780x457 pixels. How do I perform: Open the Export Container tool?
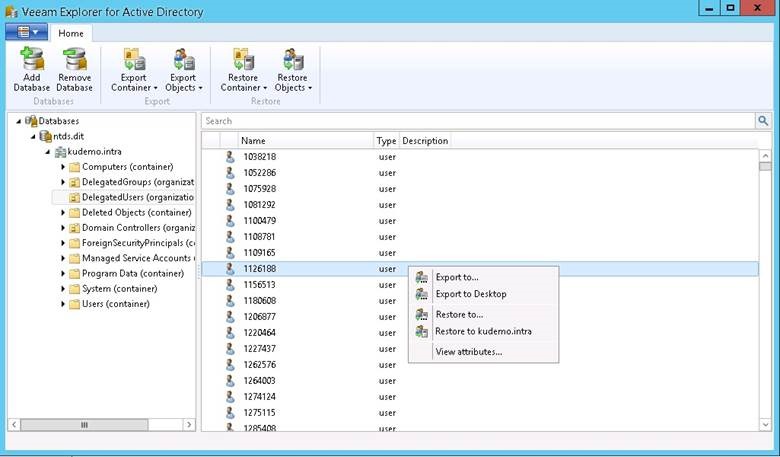(x=134, y=69)
